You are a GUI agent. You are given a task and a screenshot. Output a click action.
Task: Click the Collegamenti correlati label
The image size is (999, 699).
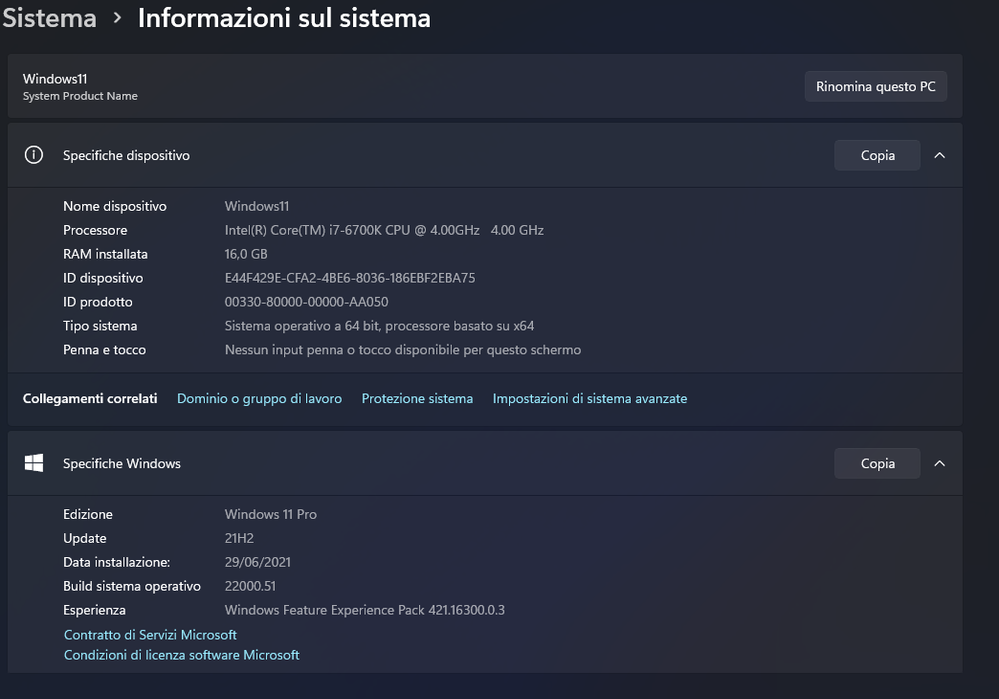(90, 398)
